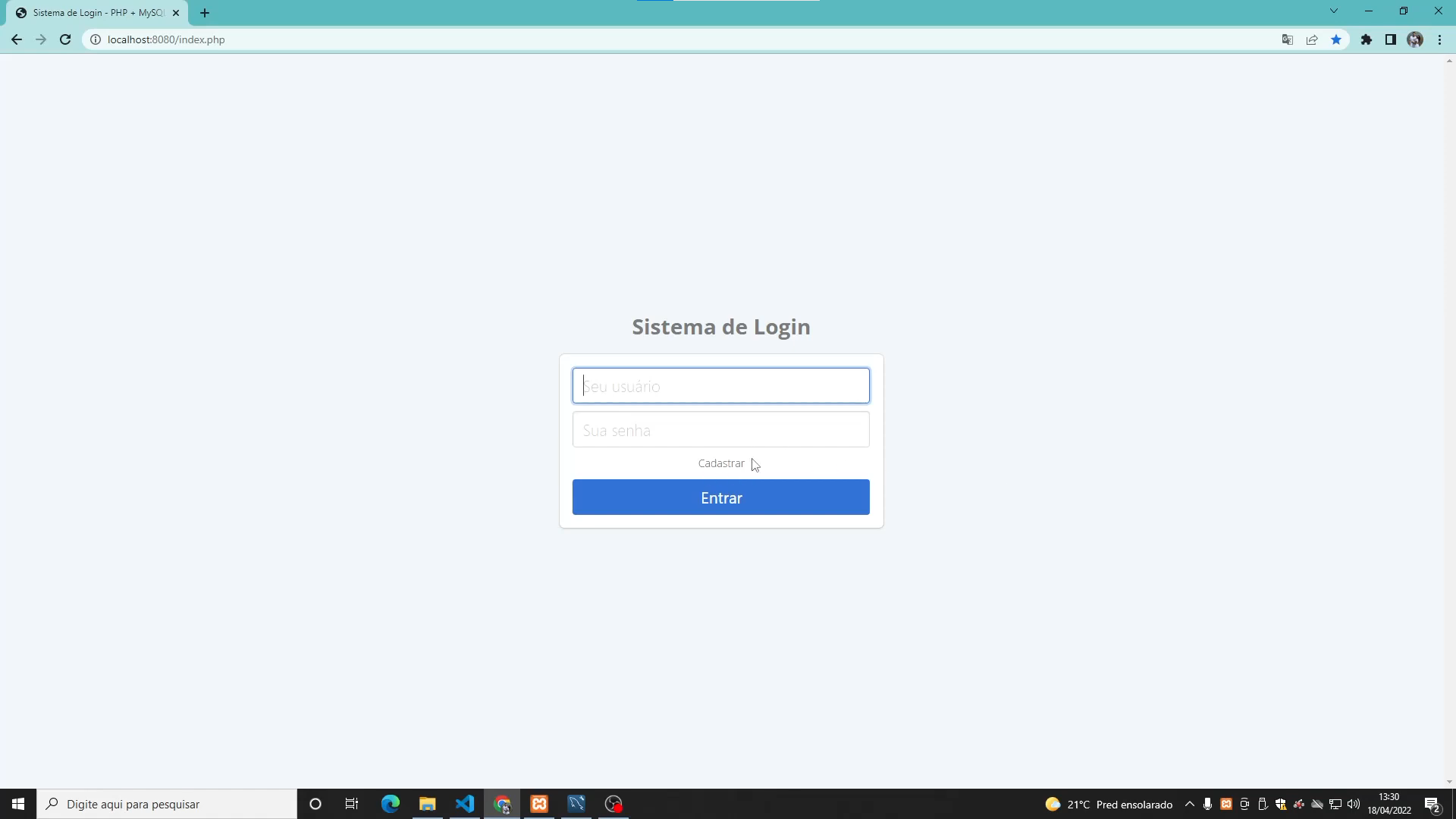This screenshot has height=819, width=1456.
Task: Click the Cadastrar link
Action: [721, 463]
